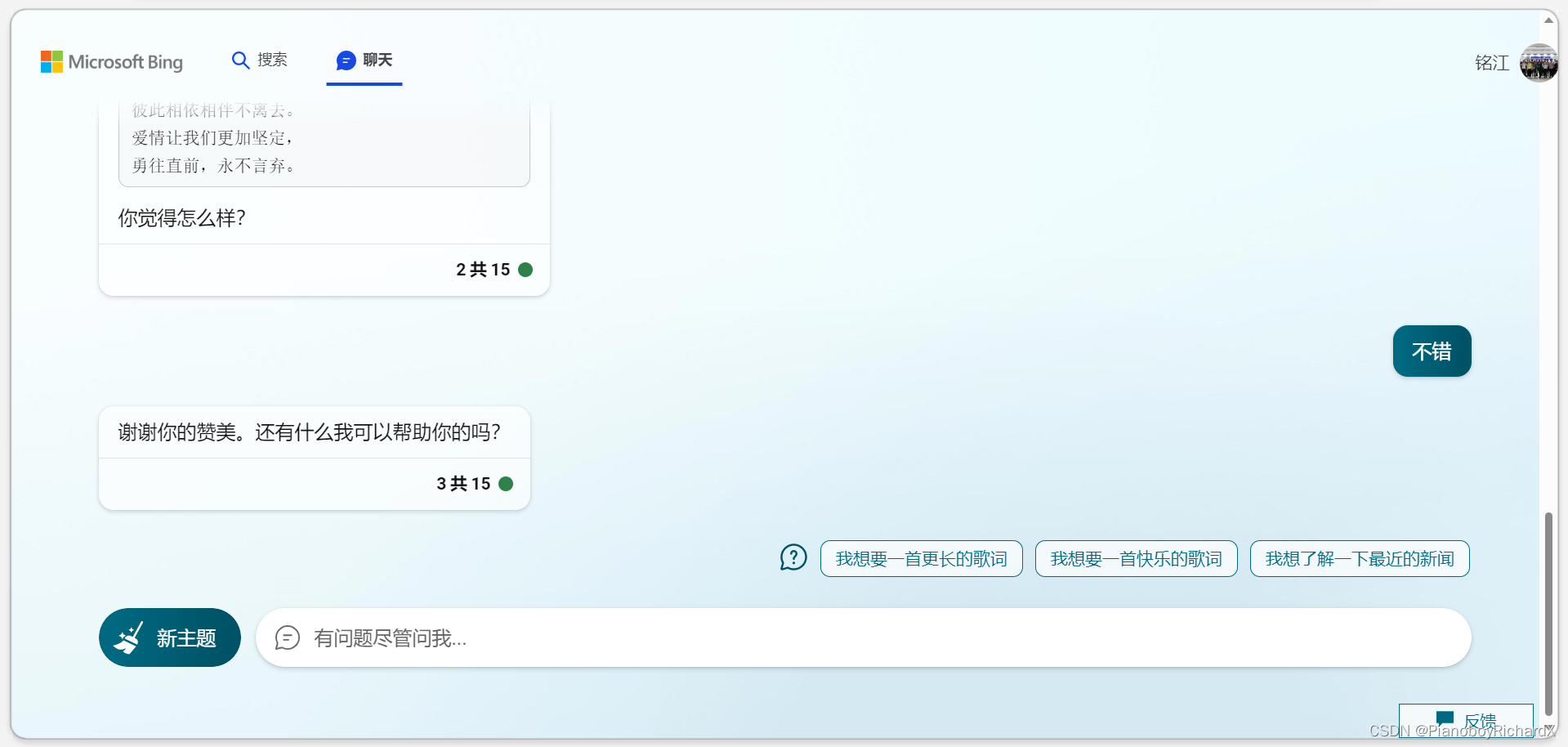This screenshot has width=1568, height=747.
Task: Open the 反馈 feedback button
Action: [x=1465, y=720]
